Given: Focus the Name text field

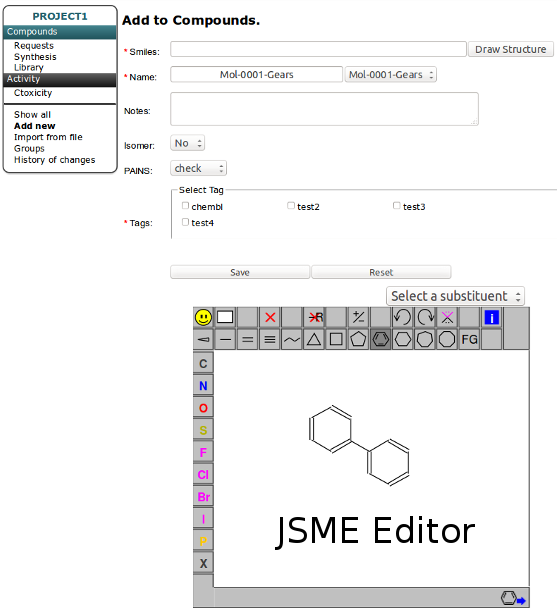Looking at the screenshot, I should pyautogui.click(x=256, y=74).
